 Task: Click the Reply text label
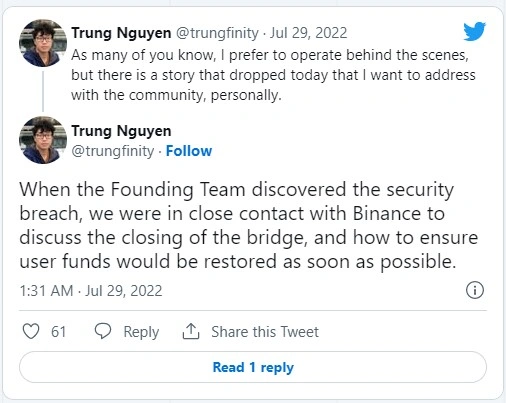(x=141, y=332)
